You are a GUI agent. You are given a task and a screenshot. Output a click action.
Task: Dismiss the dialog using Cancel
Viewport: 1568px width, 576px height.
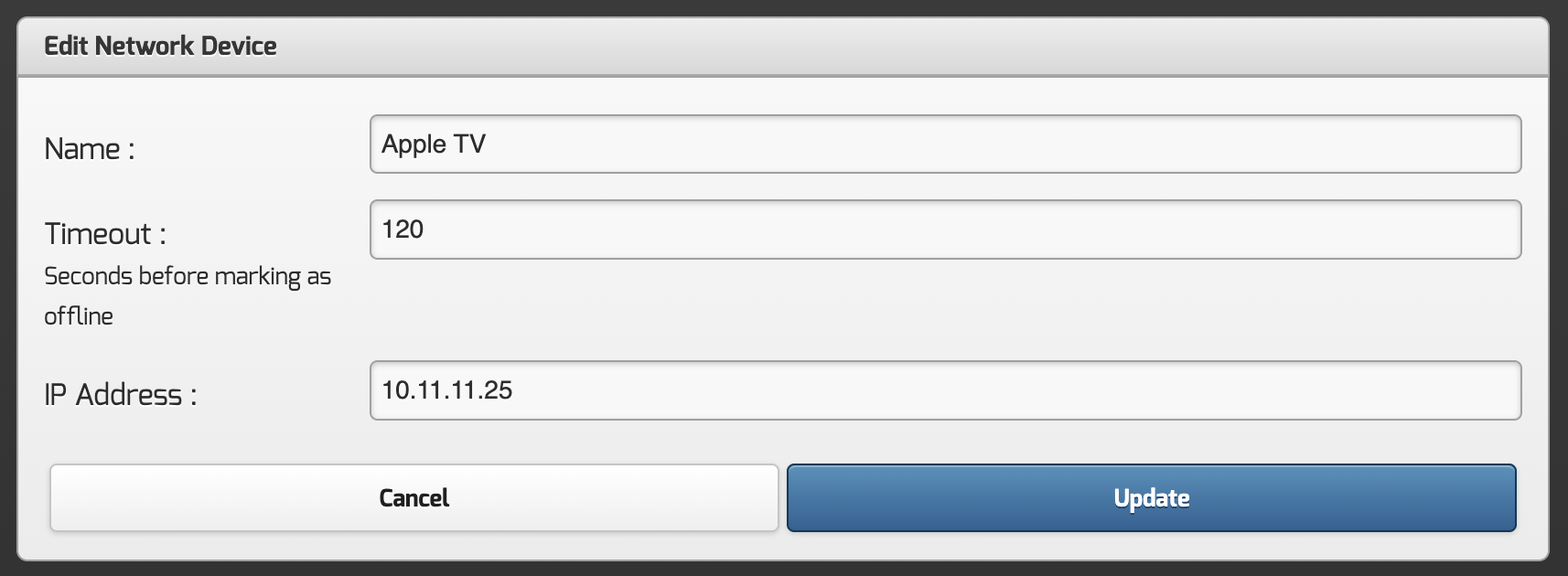413,498
